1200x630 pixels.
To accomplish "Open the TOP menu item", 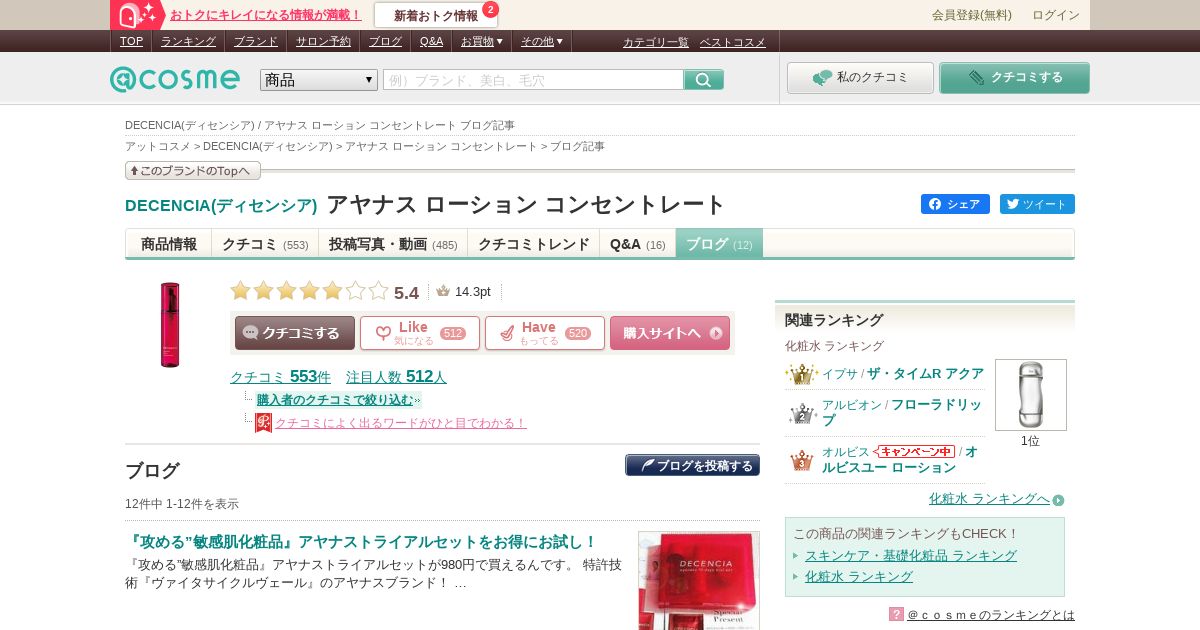I will pos(131,41).
